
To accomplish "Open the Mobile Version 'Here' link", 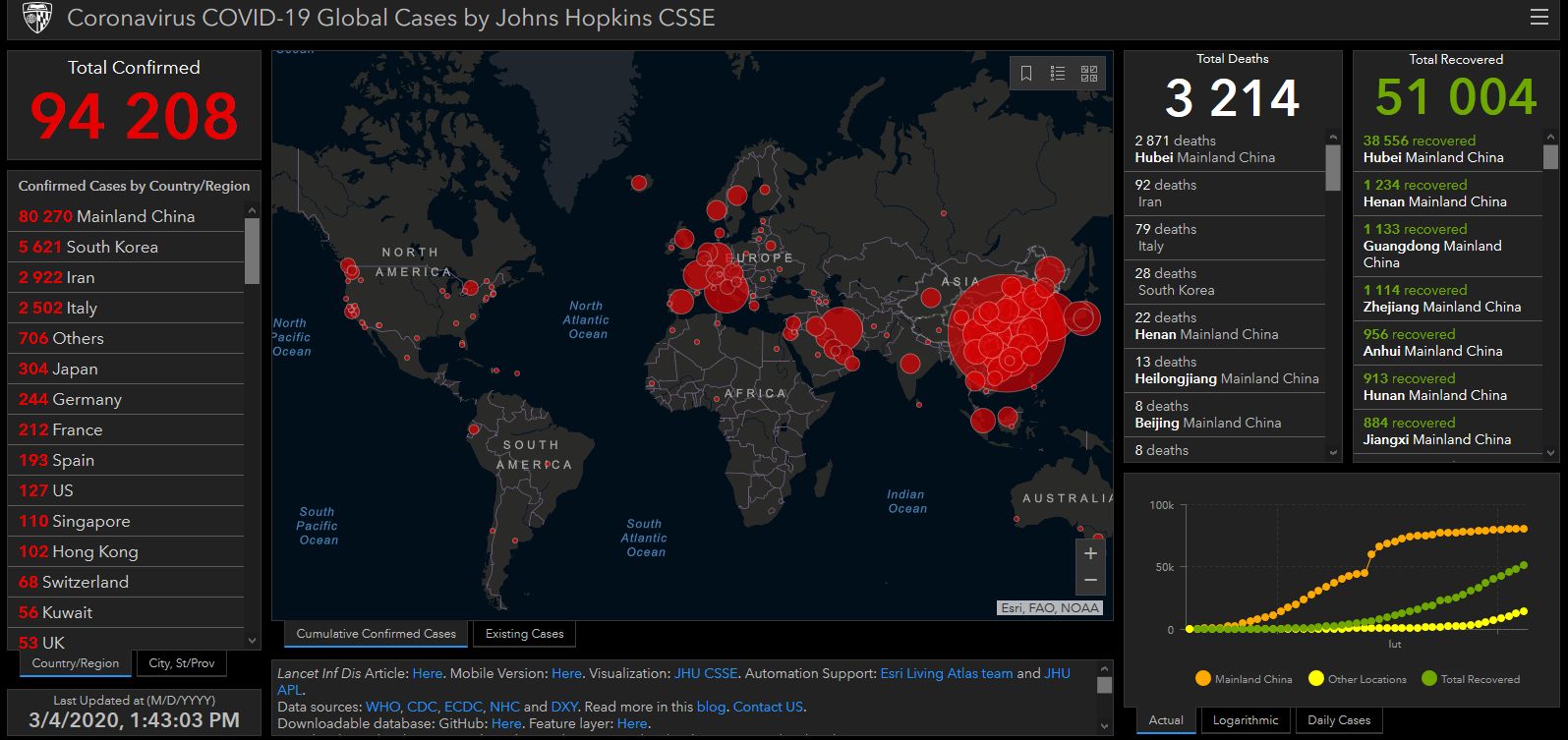I will tap(567, 673).
